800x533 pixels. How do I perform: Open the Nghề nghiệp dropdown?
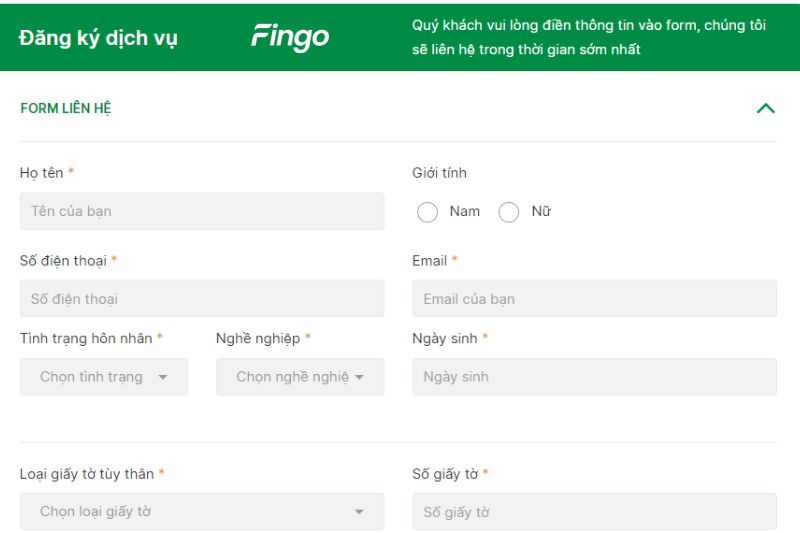point(300,377)
